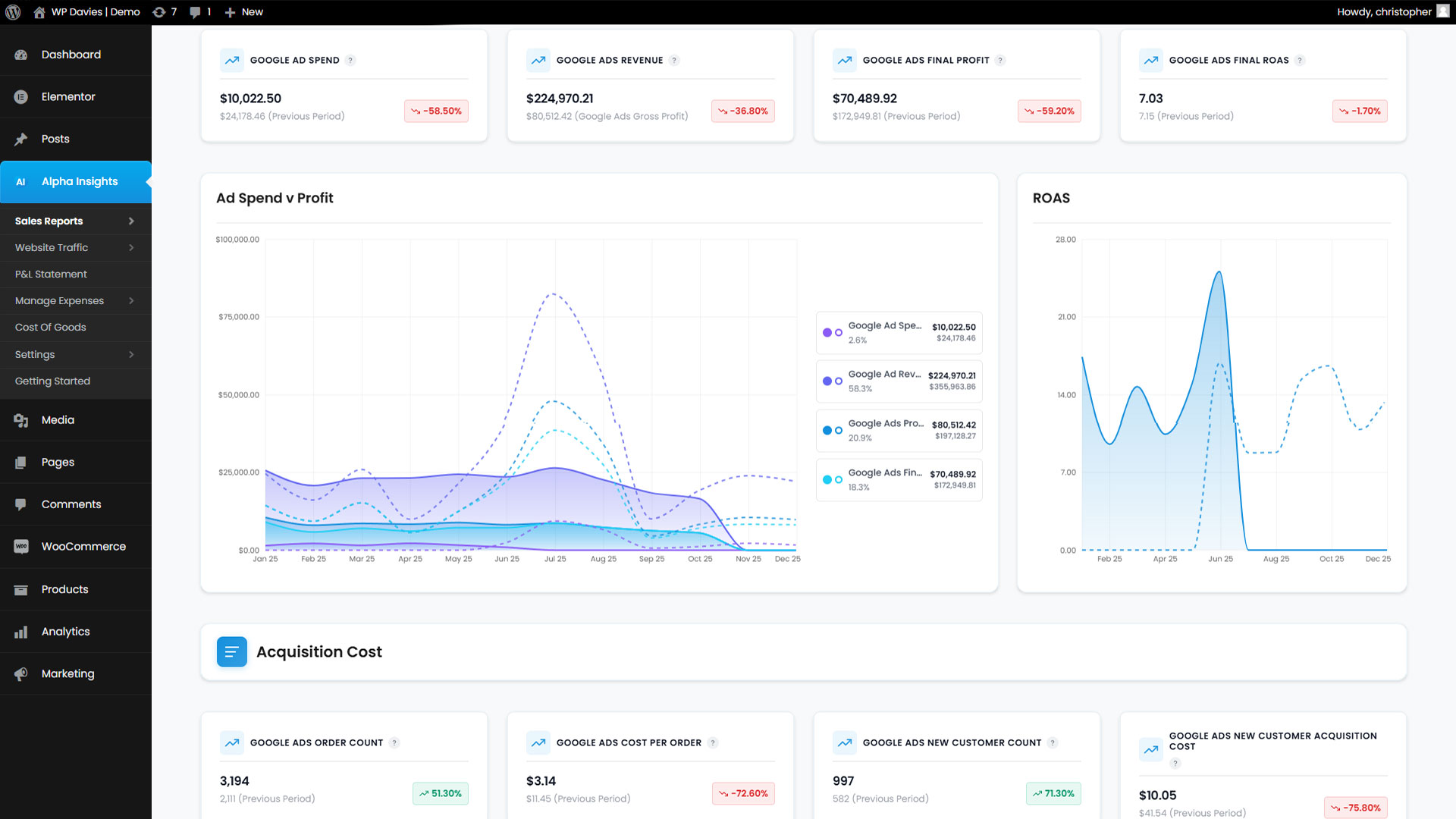1456x819 pixels.
Task: Click the WordPress logo icon
Action: [13, 12]
